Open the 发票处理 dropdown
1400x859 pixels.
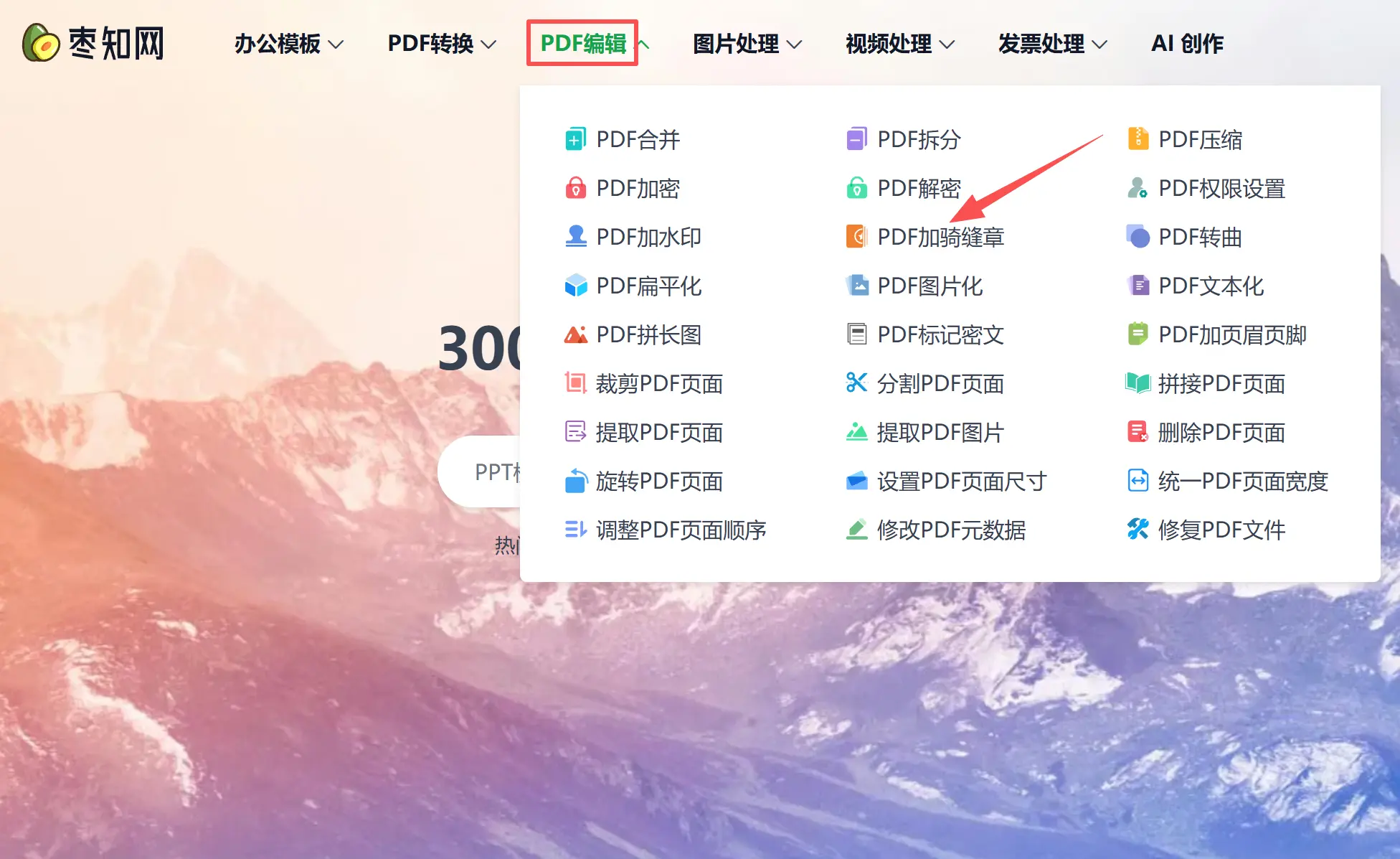pyautogui.click(x=1053, y=44)
